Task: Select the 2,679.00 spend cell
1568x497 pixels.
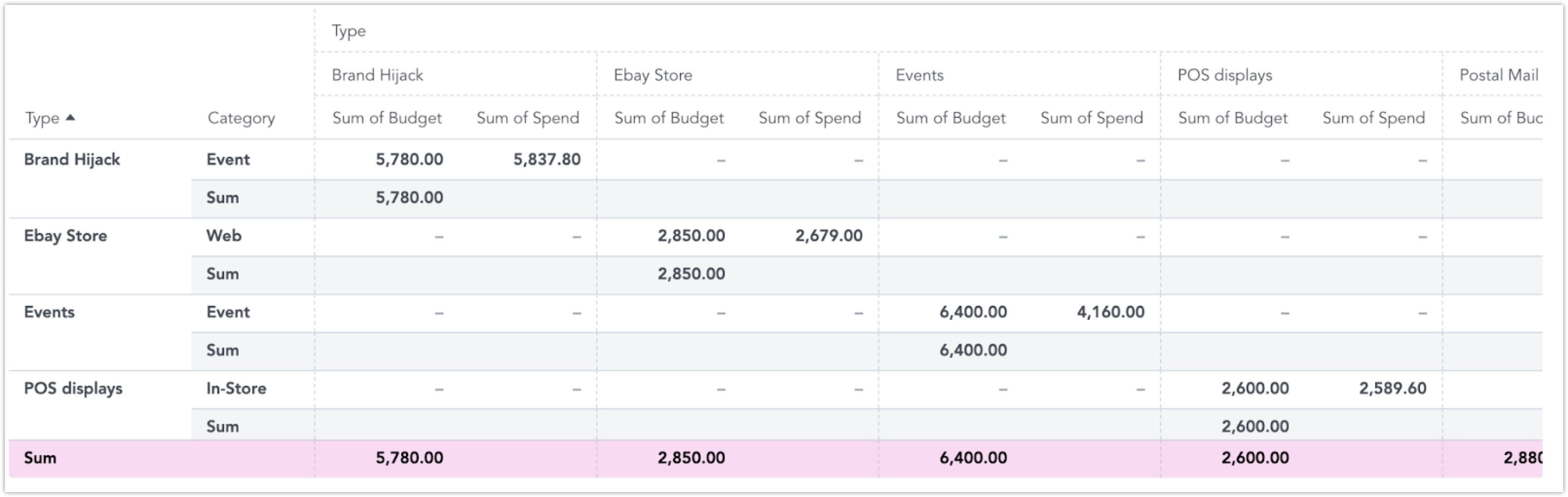Action: tap(828, 236)
